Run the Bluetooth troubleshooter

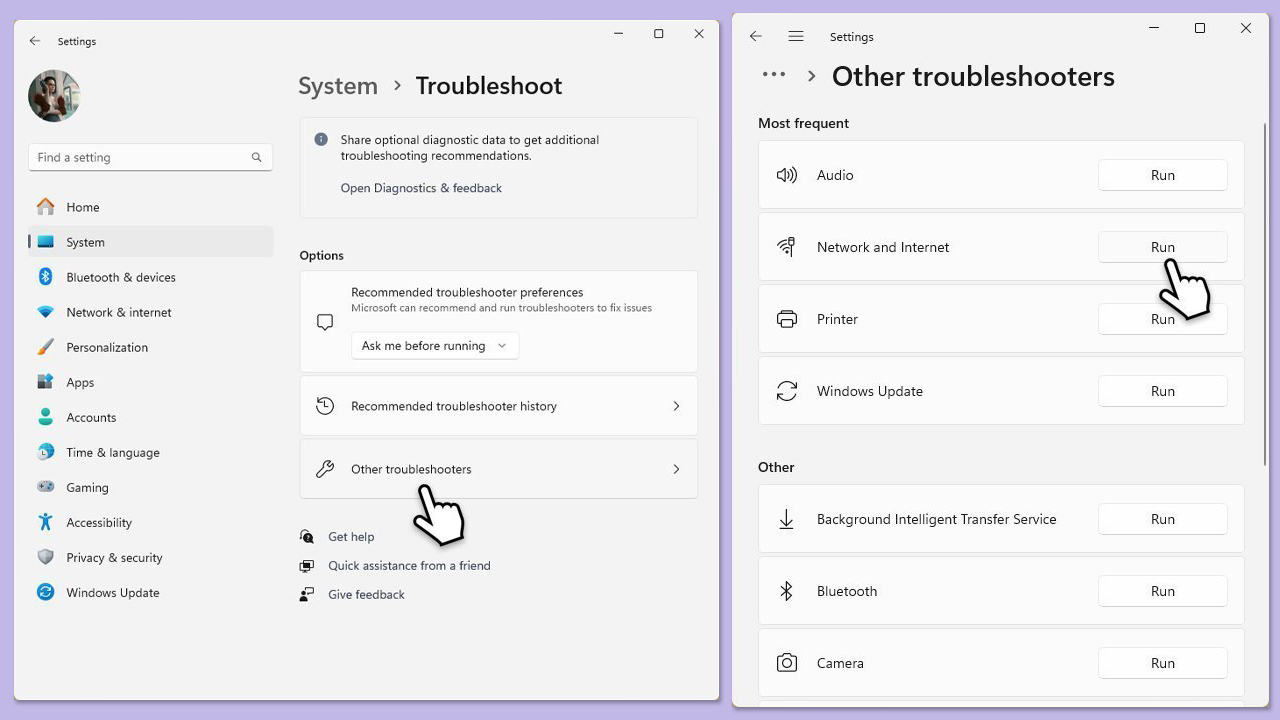1162,591
